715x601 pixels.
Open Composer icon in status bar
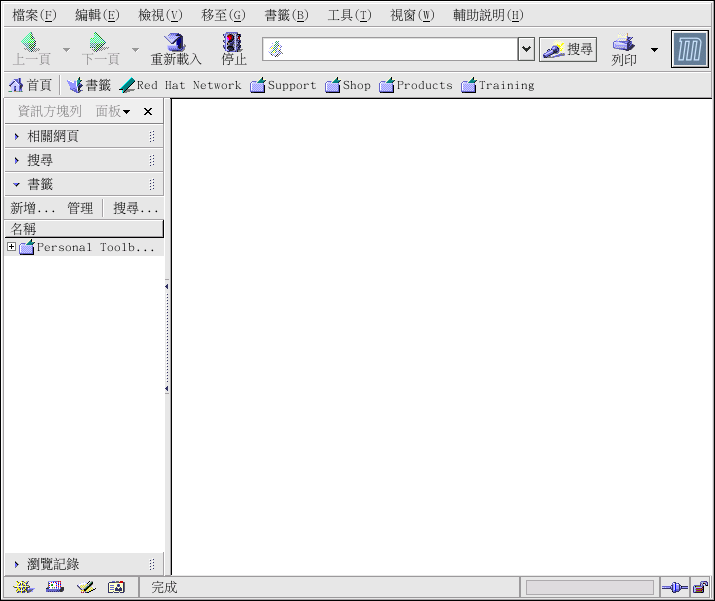pos(86,587)
